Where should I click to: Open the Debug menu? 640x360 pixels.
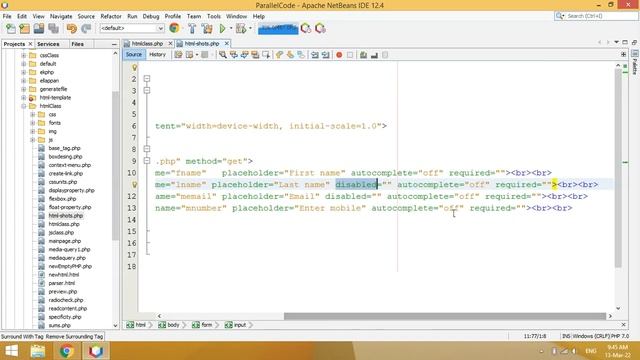pos(151,16)
